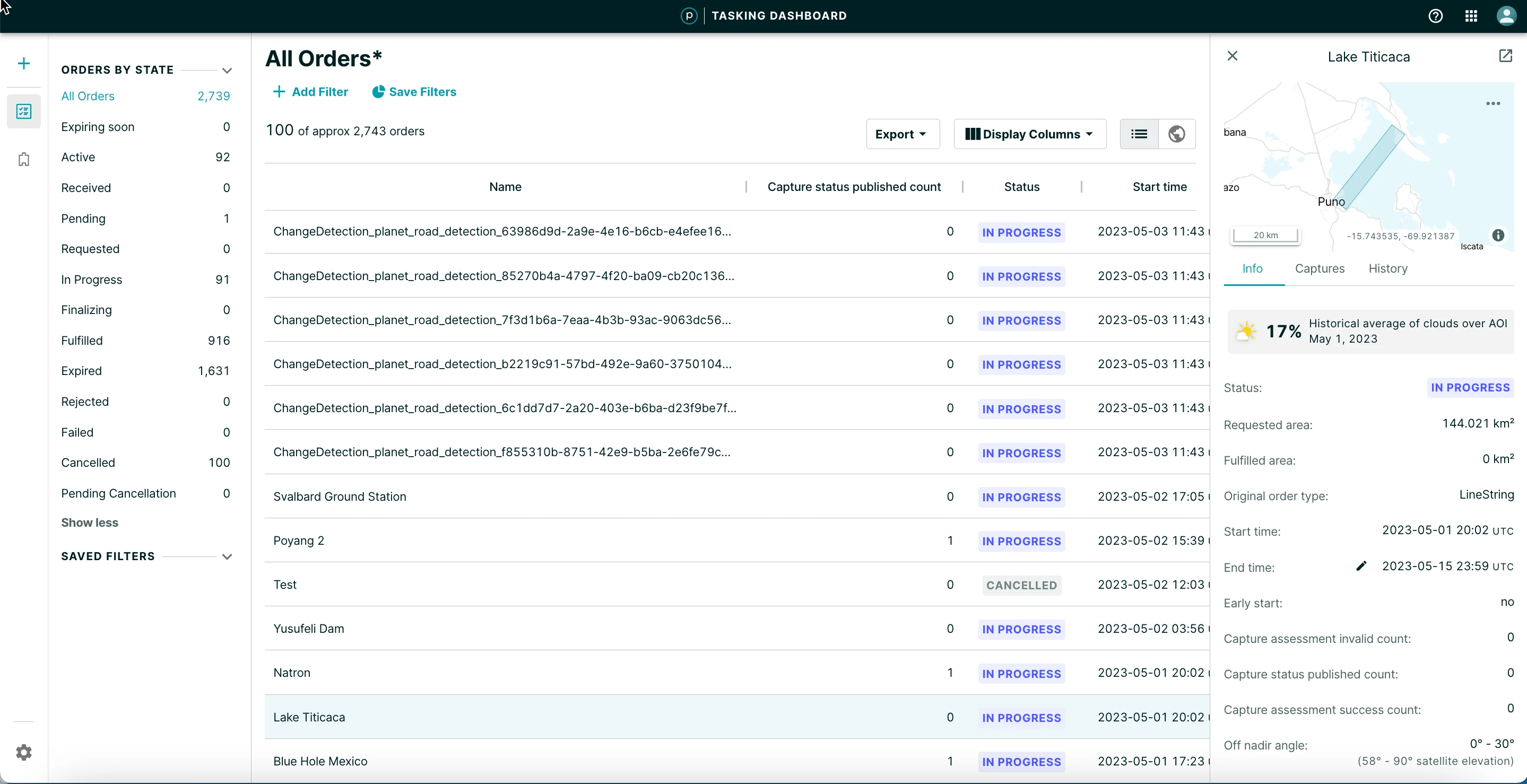Select the Test order row
The width and height of the screenshot is (1527, 784).
coord(737,585)
